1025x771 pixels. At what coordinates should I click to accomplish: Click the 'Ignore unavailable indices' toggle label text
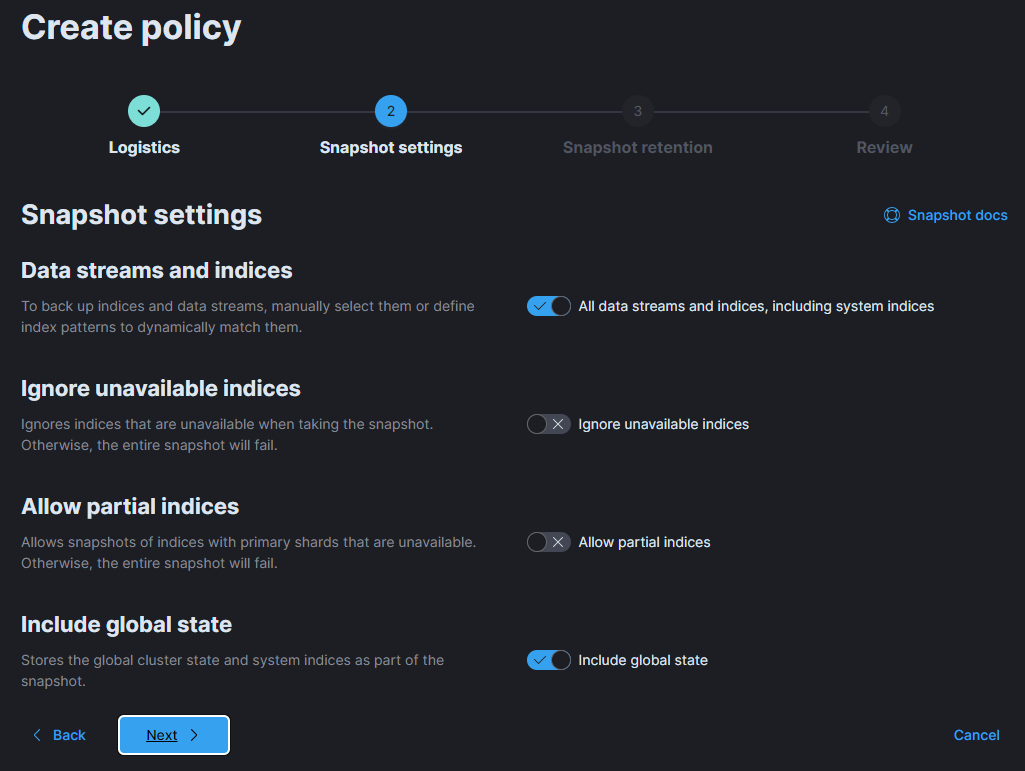tap(664, 424)
